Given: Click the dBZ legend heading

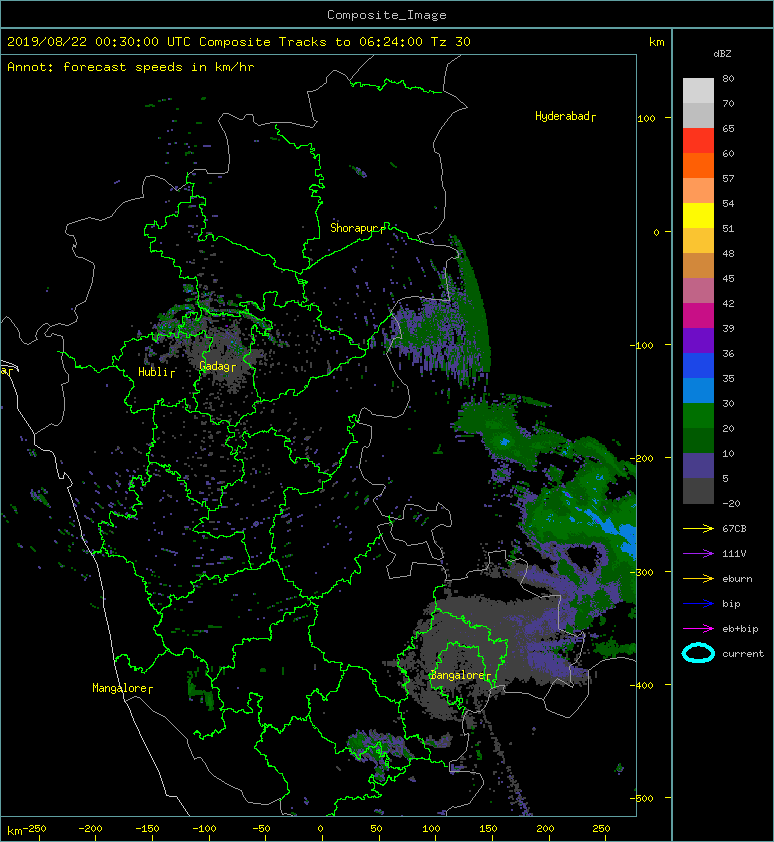Looking at the screenshot, I should point(722,54).
